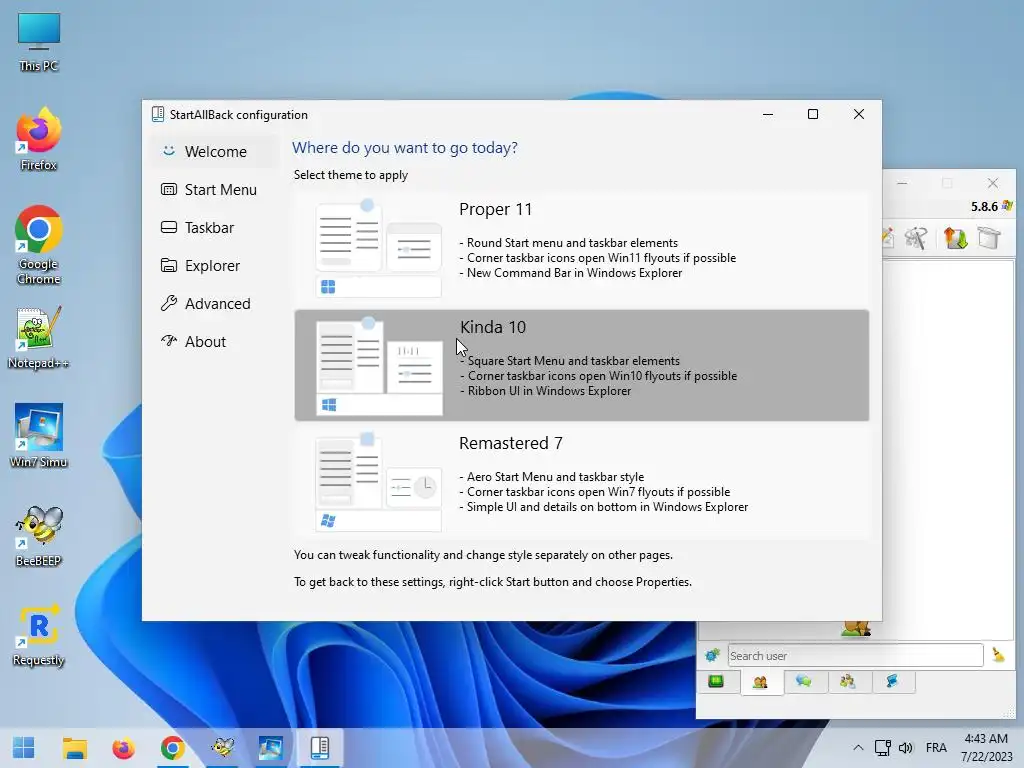The width and height of the screenshot is (1024, 768).
Task: Apply the Kinda 10 theme
Action: tap(581, 365)
